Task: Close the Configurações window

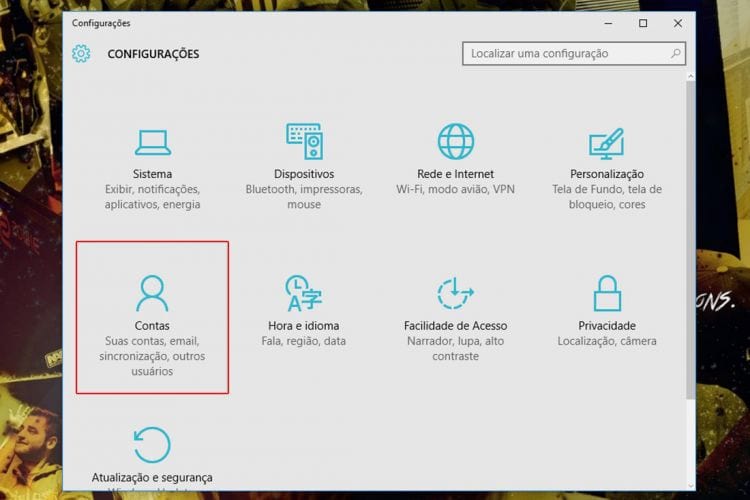Action: pyautogui.click(x=678, y=23)
